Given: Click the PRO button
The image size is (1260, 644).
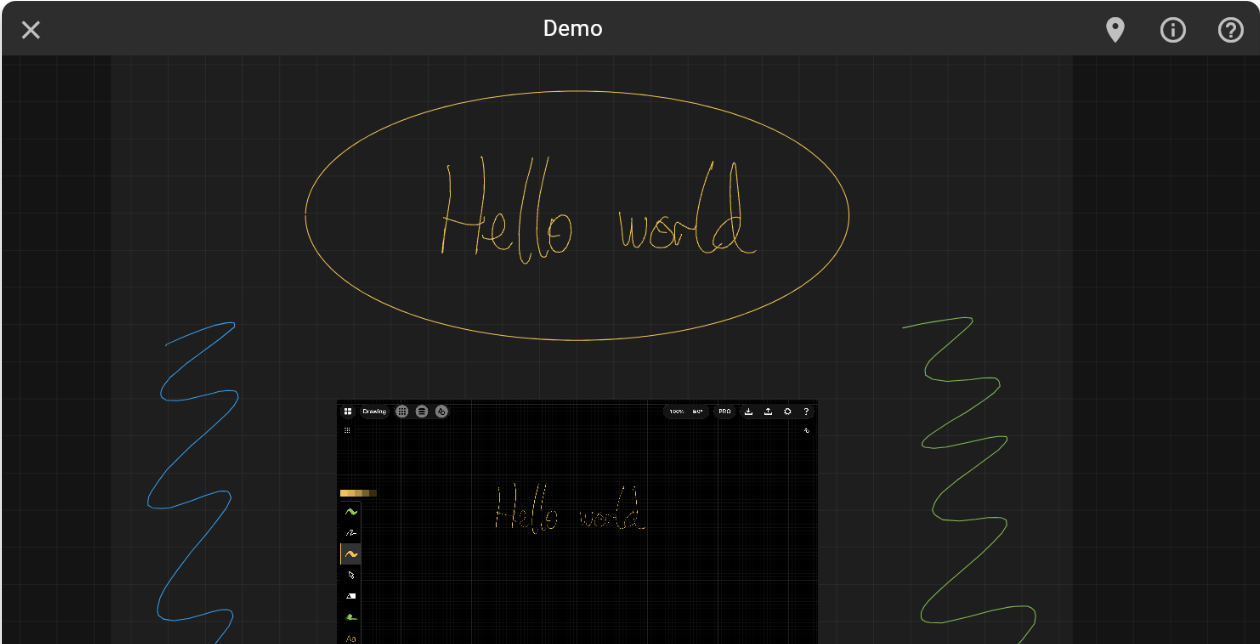Looking at the screenshot, I should tap(725, 411).
